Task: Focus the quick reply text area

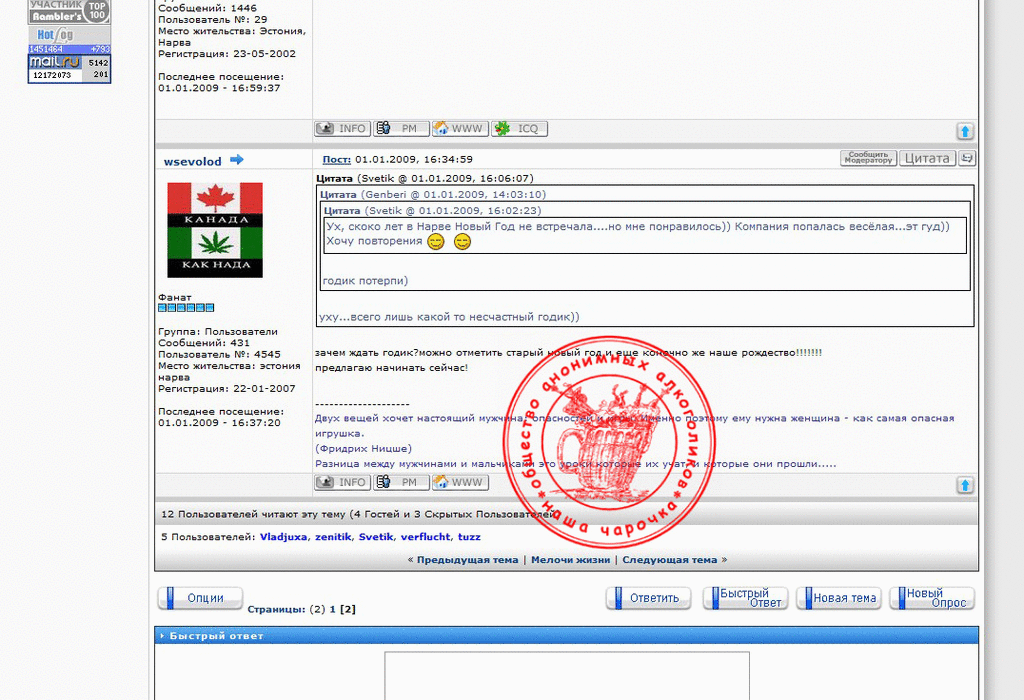Action: click(x=566, y=676)
